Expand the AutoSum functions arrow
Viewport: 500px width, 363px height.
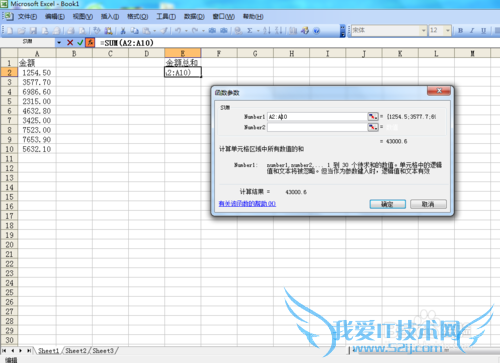tap(258, 31)
